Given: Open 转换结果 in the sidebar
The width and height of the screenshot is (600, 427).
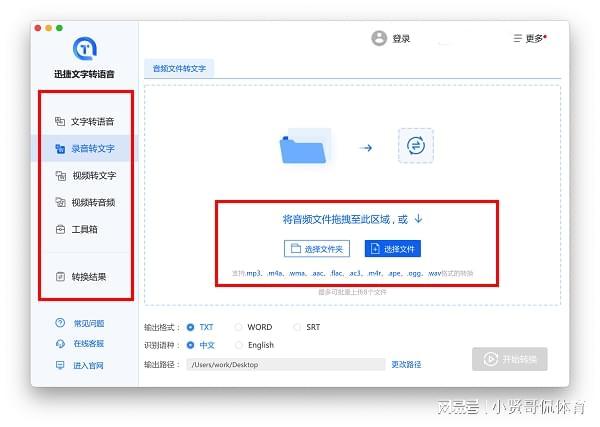Looking at the screenshot, I should pyautogui.click(x=85, y=277).
